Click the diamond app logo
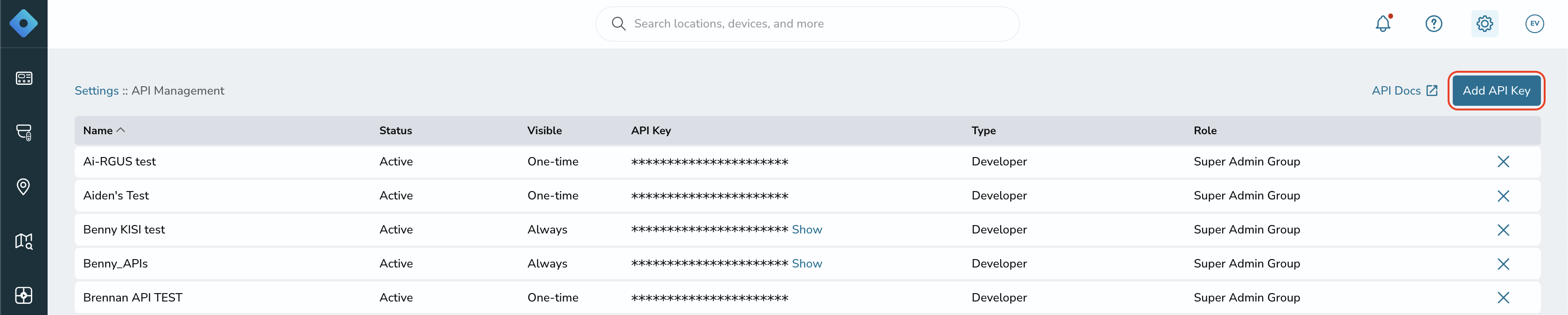This screenshot has height=315, width=1568. click(x=24, y=24)
